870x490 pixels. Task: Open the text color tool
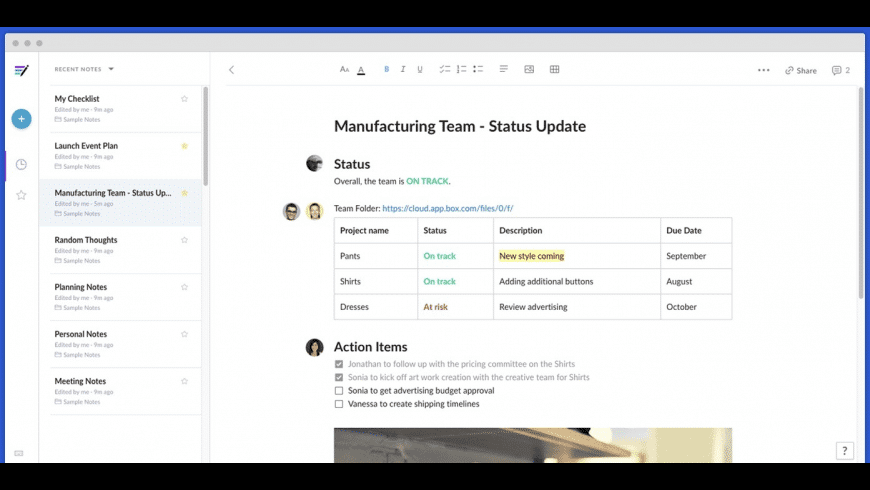click(x=361, y=70)
